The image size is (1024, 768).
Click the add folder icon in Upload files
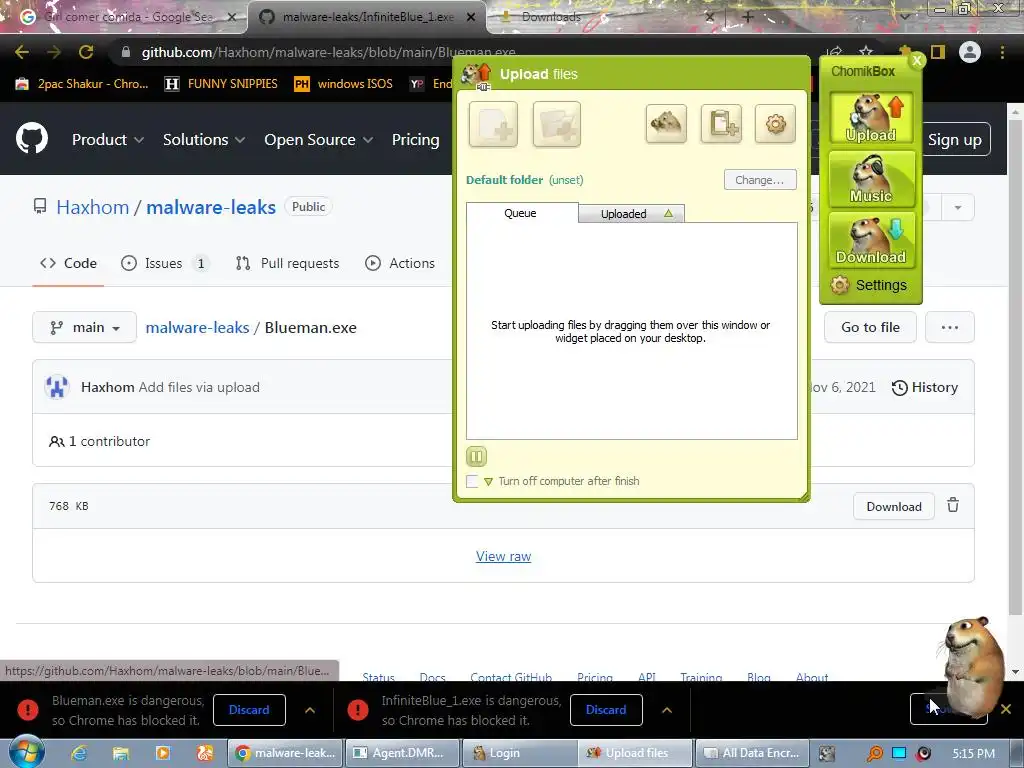(x=556, y=124)
